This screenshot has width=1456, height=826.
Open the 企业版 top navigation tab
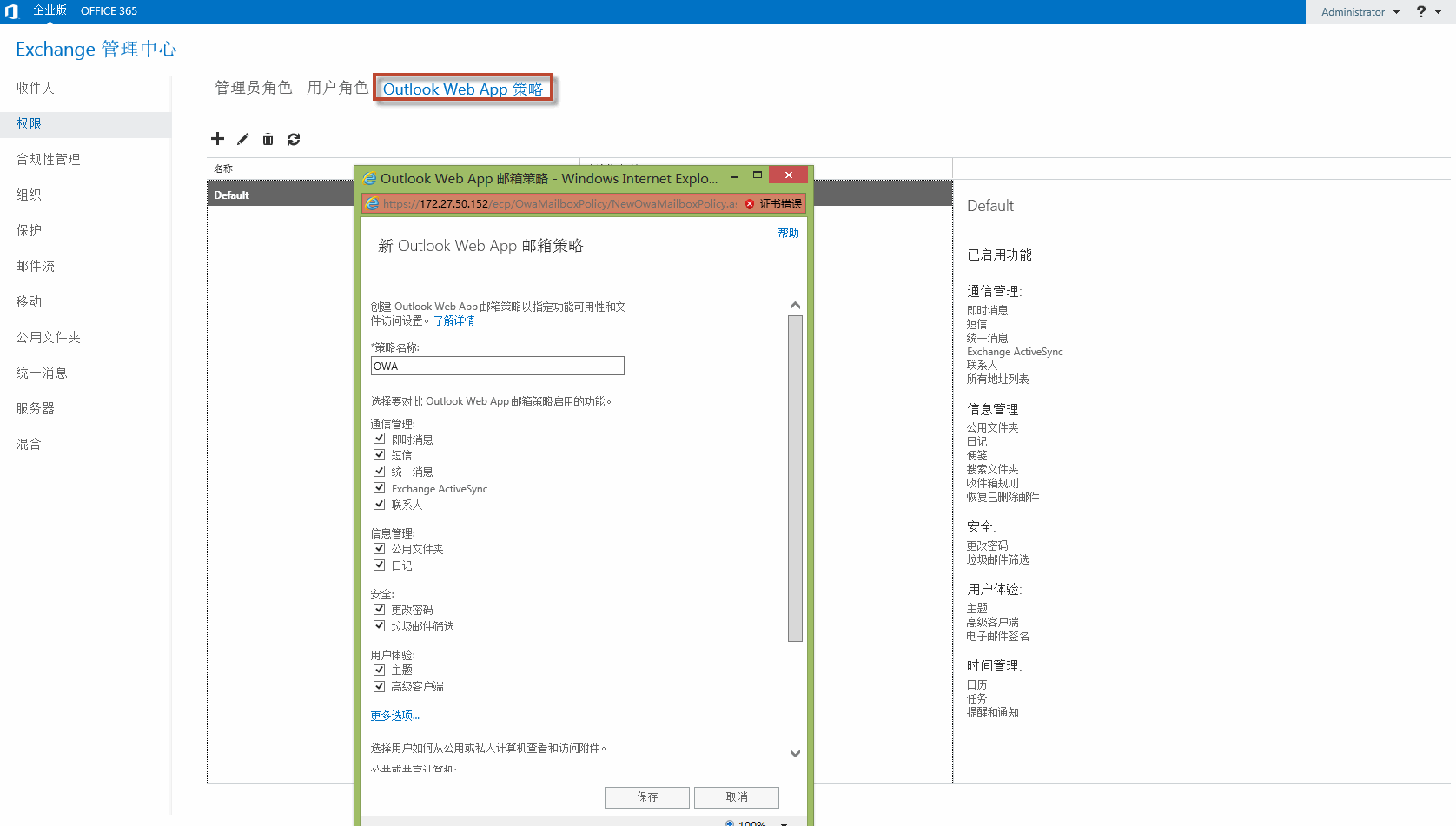tap(50, 10)
